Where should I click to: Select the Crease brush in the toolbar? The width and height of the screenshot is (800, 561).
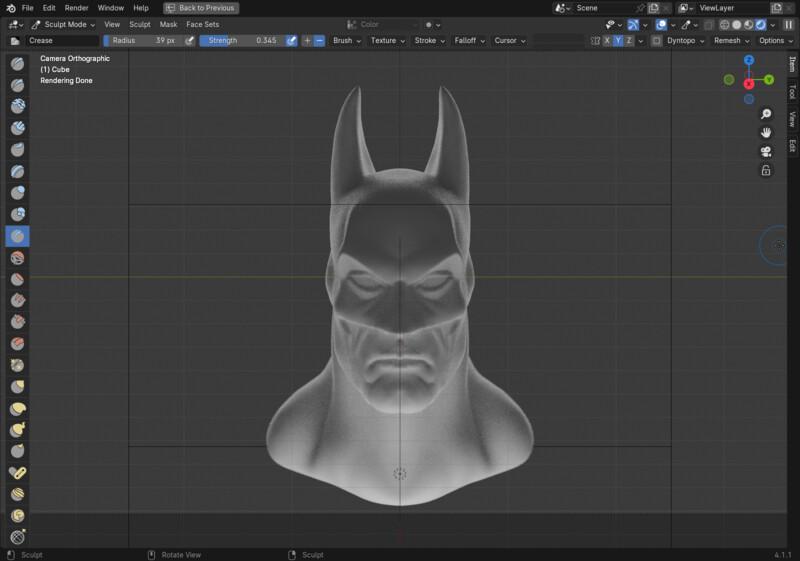click(x=17, y=236)
